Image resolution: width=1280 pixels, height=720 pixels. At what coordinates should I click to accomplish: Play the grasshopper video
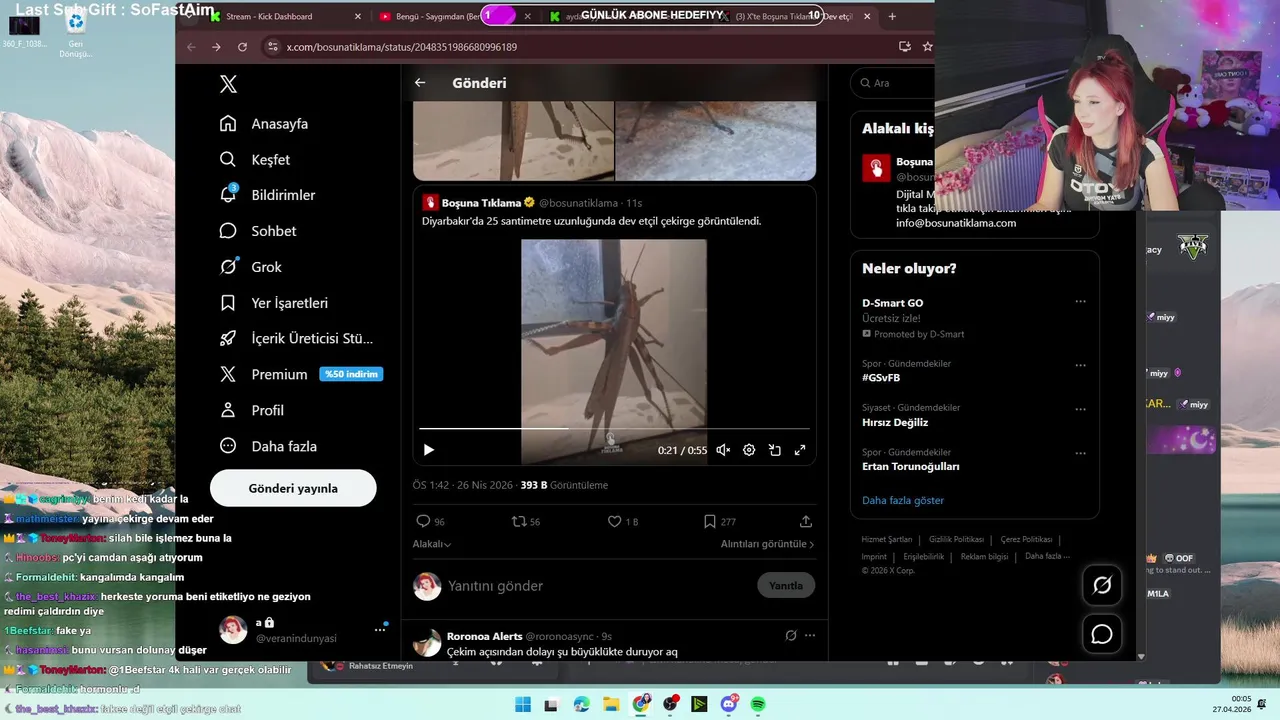[x=428, y=450]
